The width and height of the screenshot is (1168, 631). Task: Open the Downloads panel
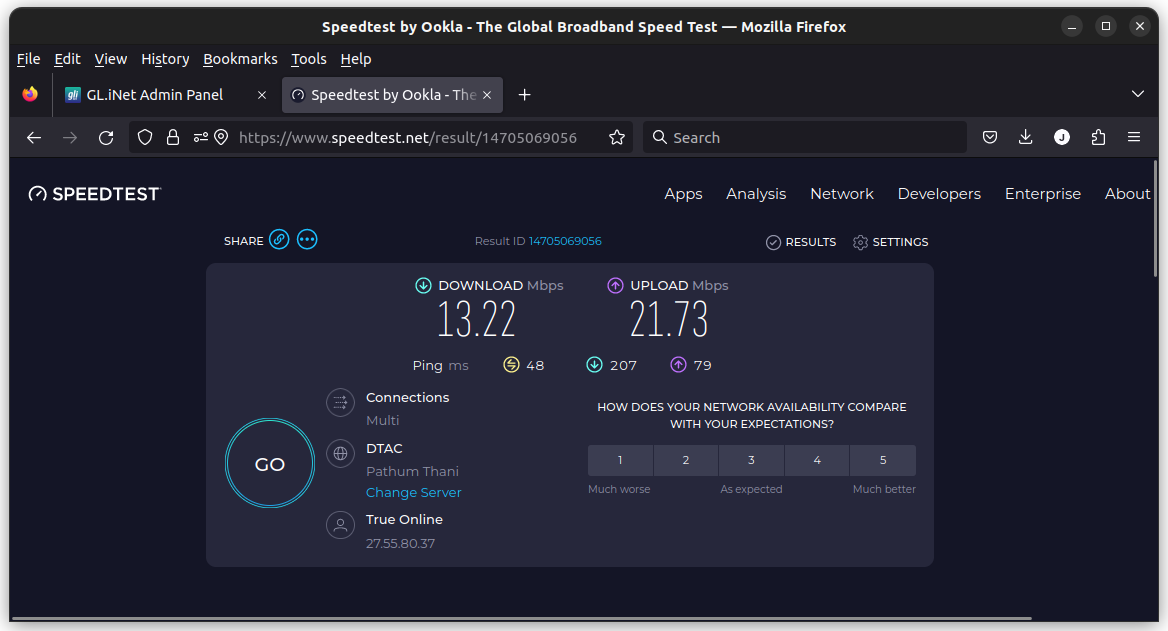1026,138
